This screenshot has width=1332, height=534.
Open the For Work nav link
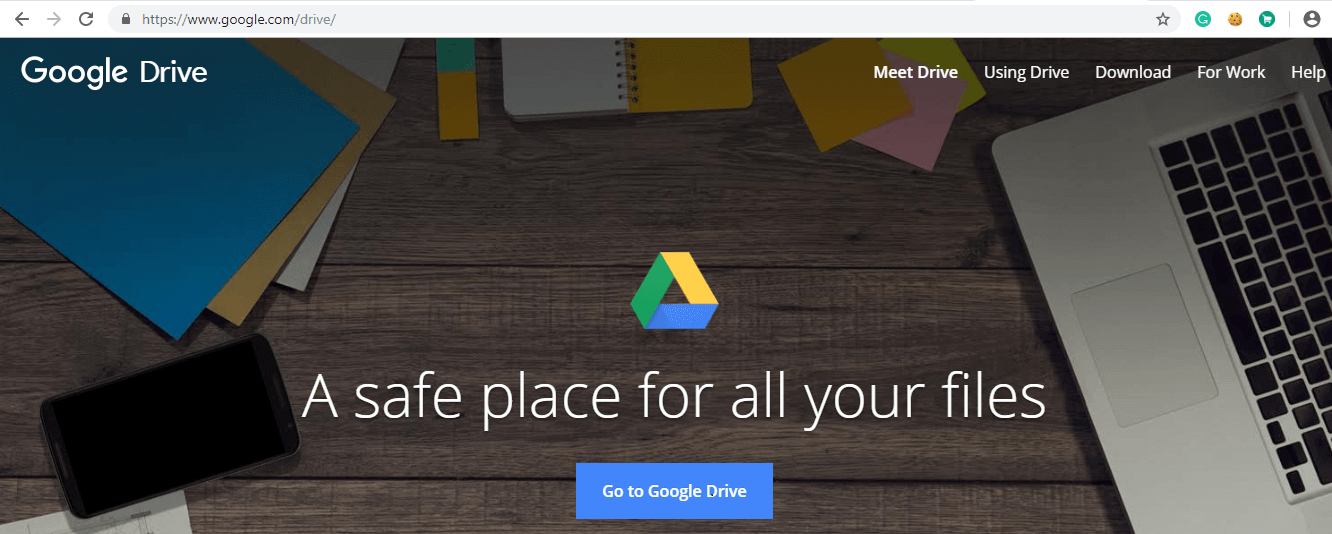pos(1231,72)
